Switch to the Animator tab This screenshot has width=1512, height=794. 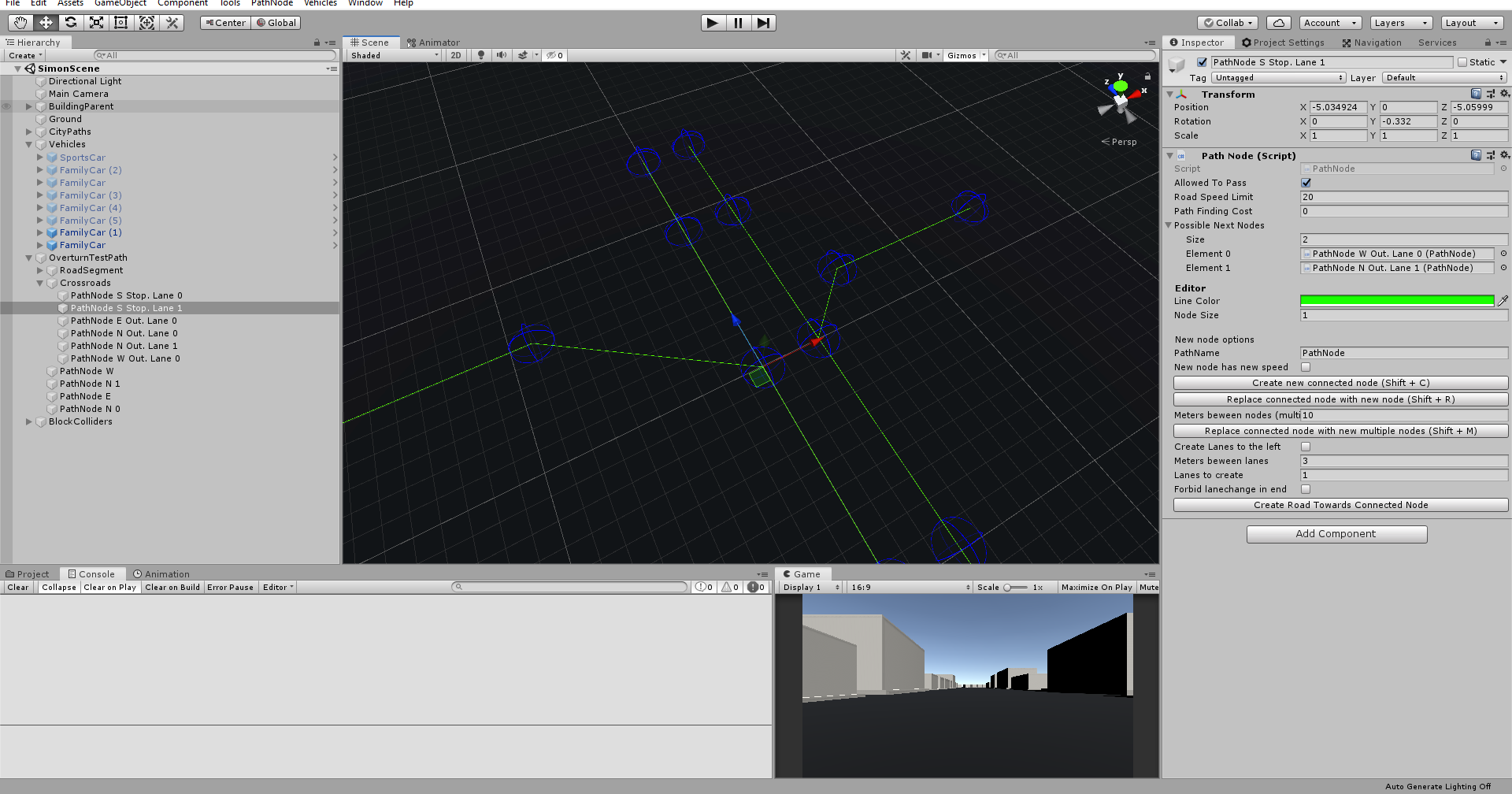coord(433,43)
